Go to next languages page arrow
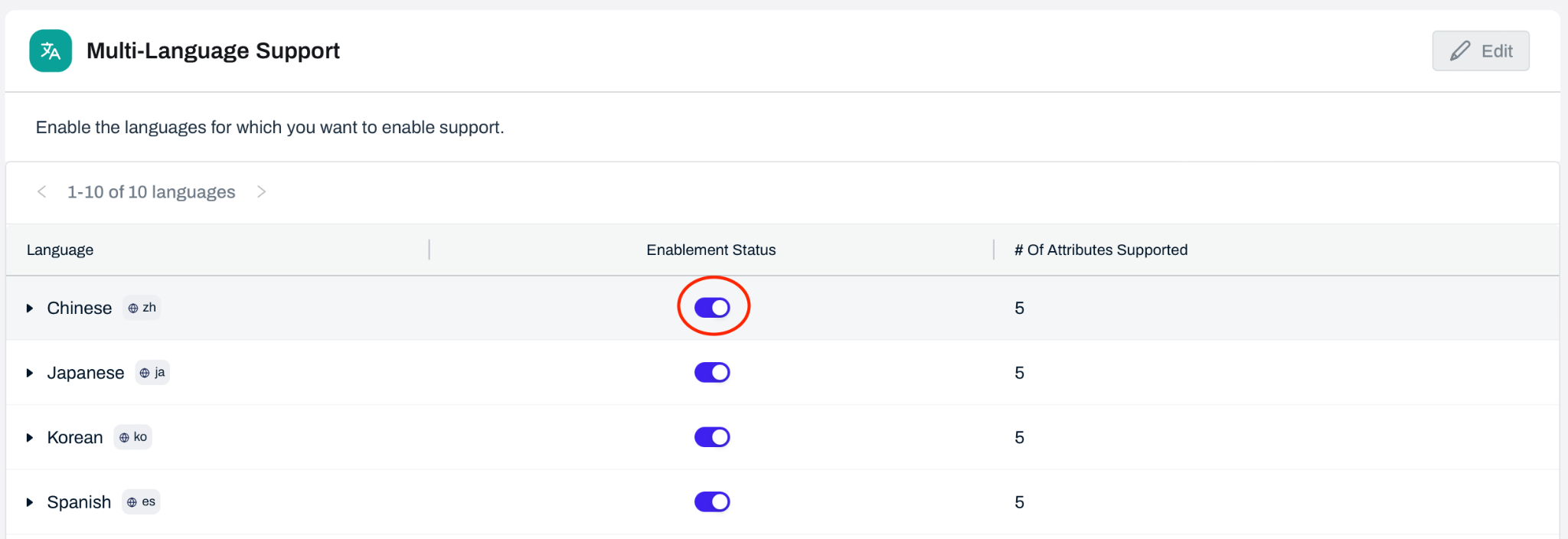Viewport: 1568px width, 539px height. [x=261, y=192]
